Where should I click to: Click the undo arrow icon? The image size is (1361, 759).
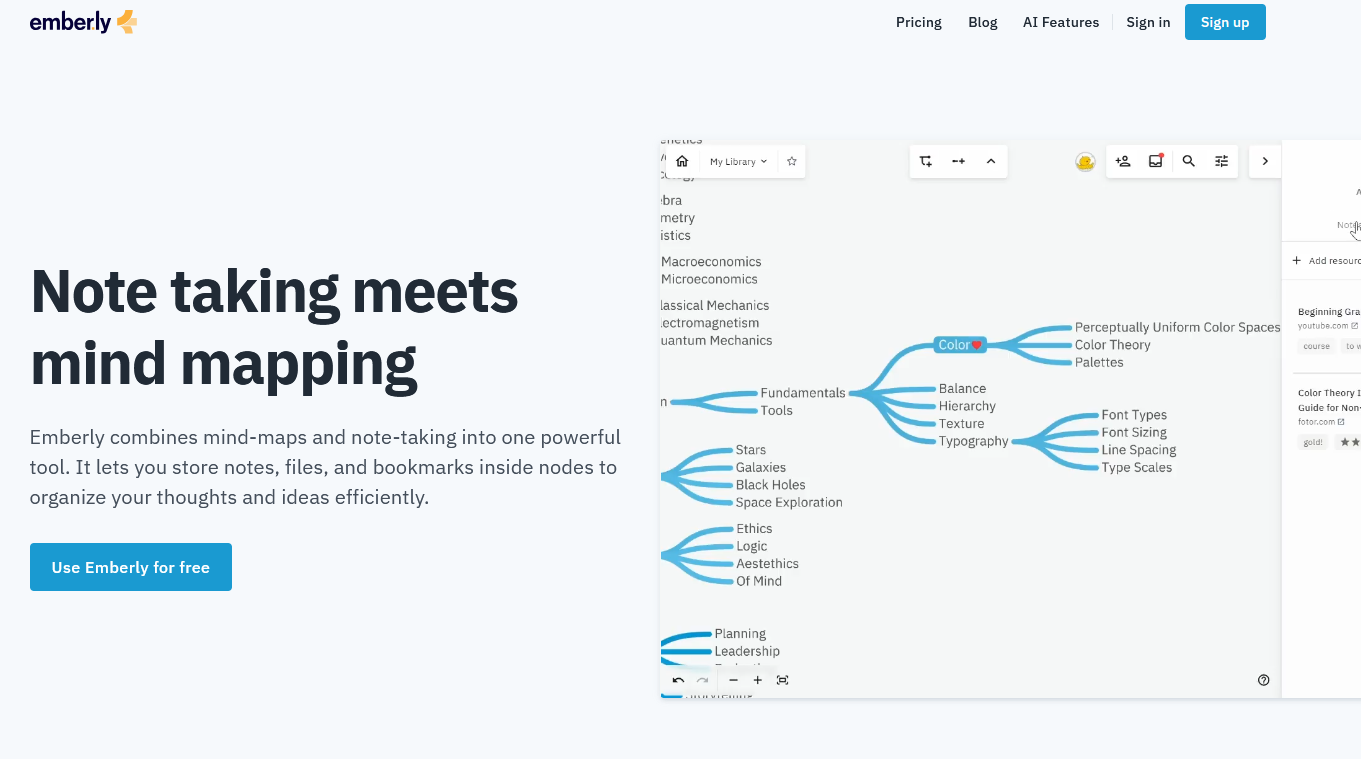pos(678,680)
